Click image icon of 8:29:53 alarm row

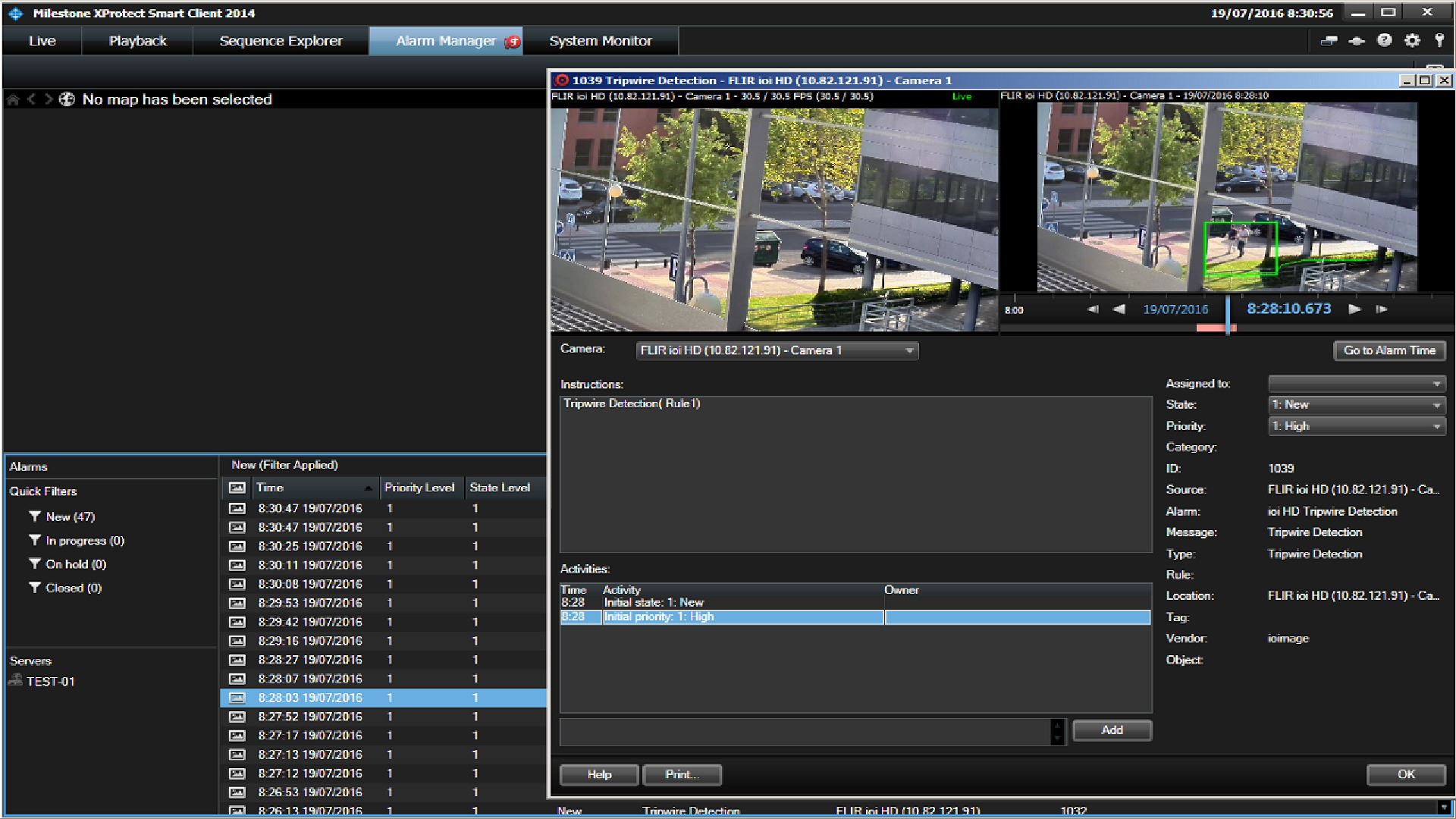pyautogui.click(x=237, y=603)
